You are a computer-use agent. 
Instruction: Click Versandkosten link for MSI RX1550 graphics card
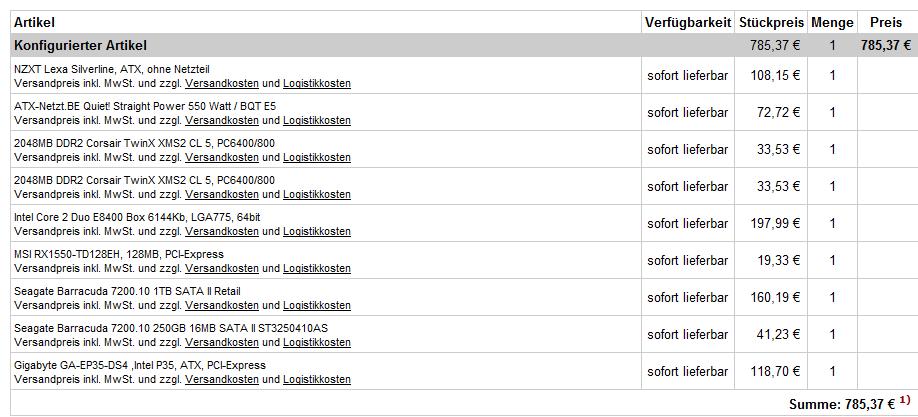click(222, 268)
